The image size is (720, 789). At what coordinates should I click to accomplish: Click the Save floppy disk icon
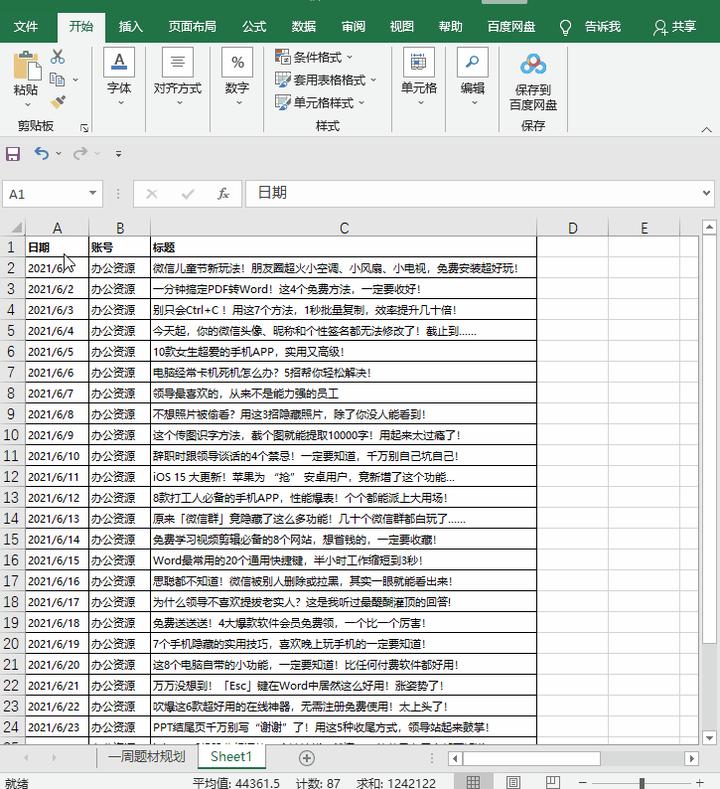(x=13, y=154)
